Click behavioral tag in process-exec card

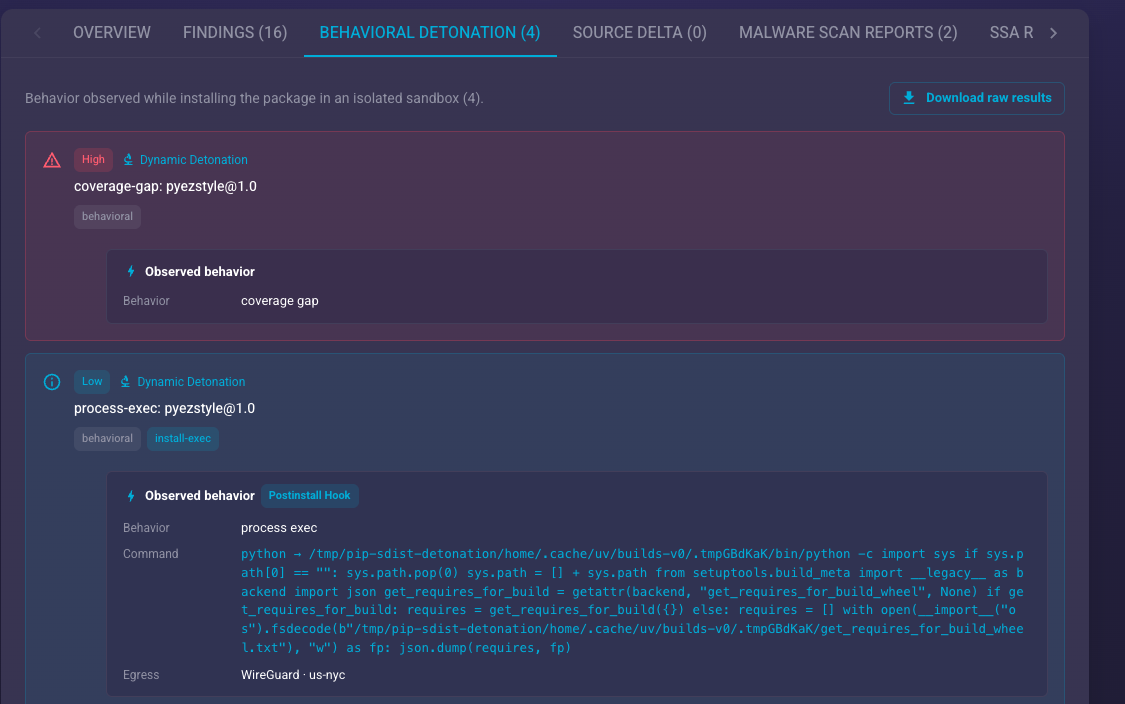pos(107,438)
